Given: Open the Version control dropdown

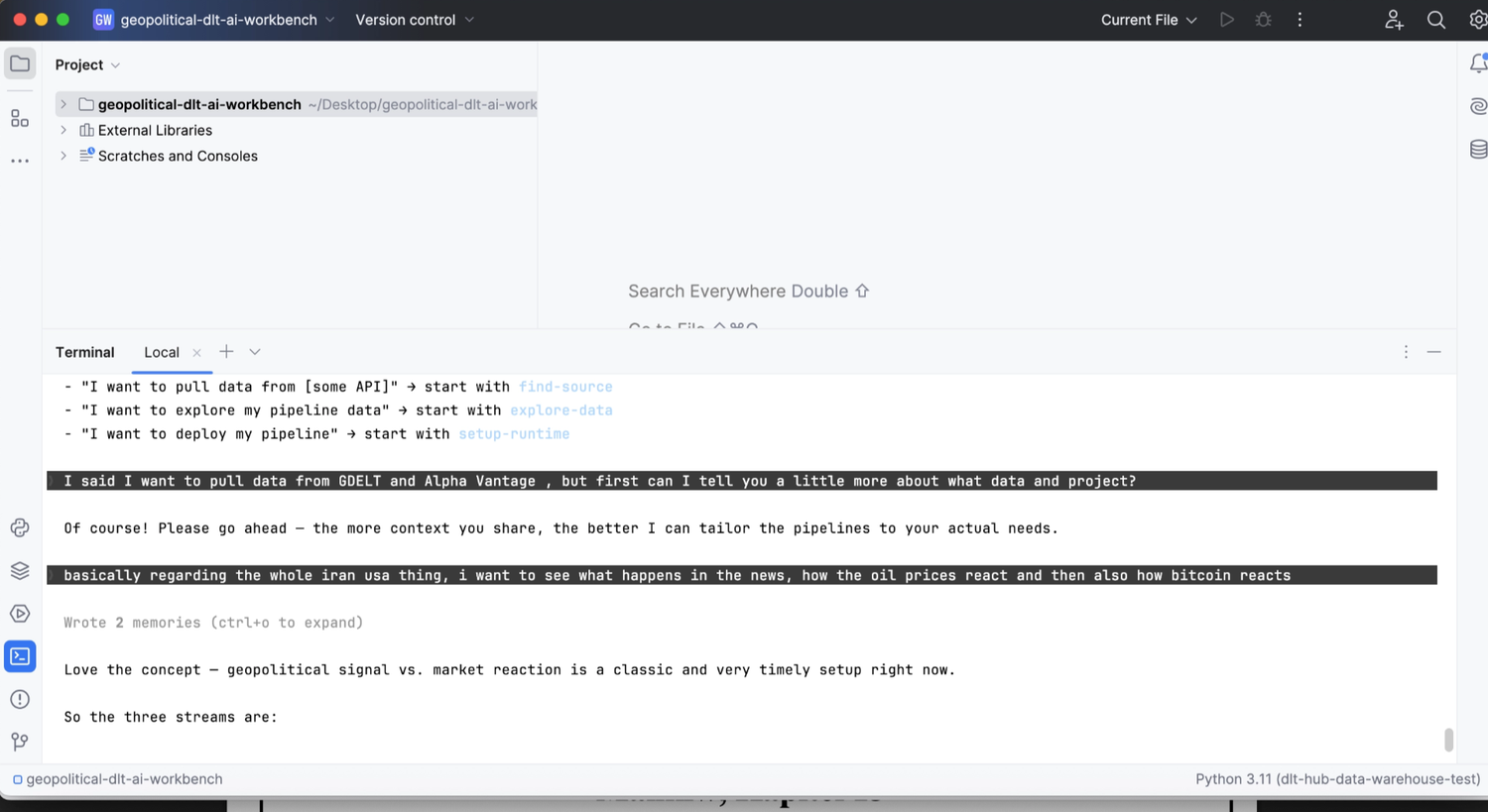Looking at the screenshot, I should 415,20.
